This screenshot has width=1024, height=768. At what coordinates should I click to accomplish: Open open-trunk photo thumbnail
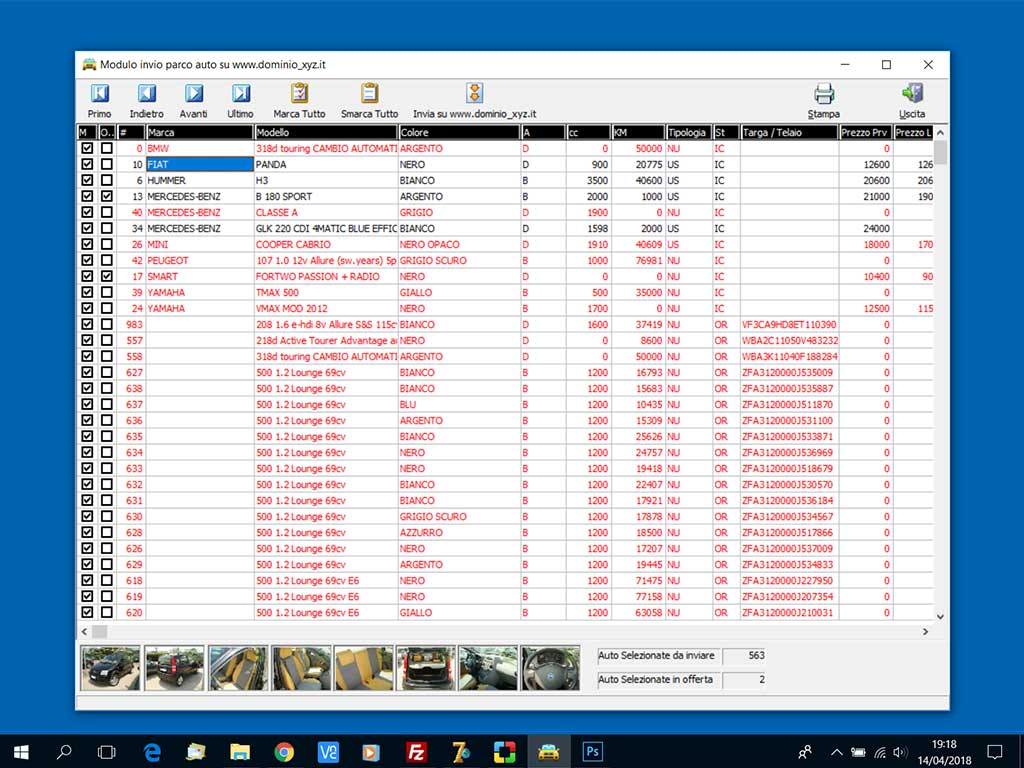425,668
